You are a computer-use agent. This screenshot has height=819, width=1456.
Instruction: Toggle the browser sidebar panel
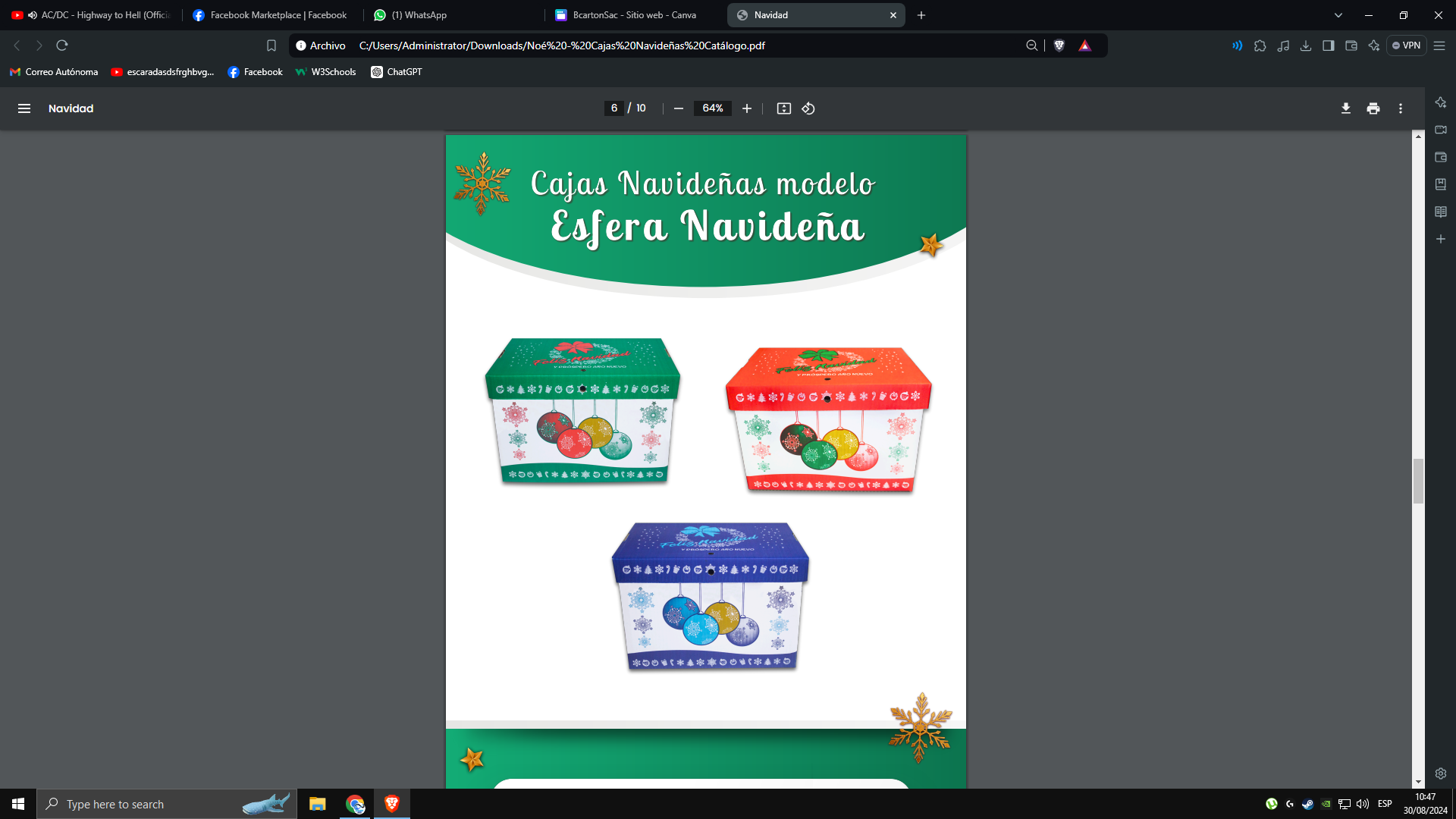click(1328, 45)
